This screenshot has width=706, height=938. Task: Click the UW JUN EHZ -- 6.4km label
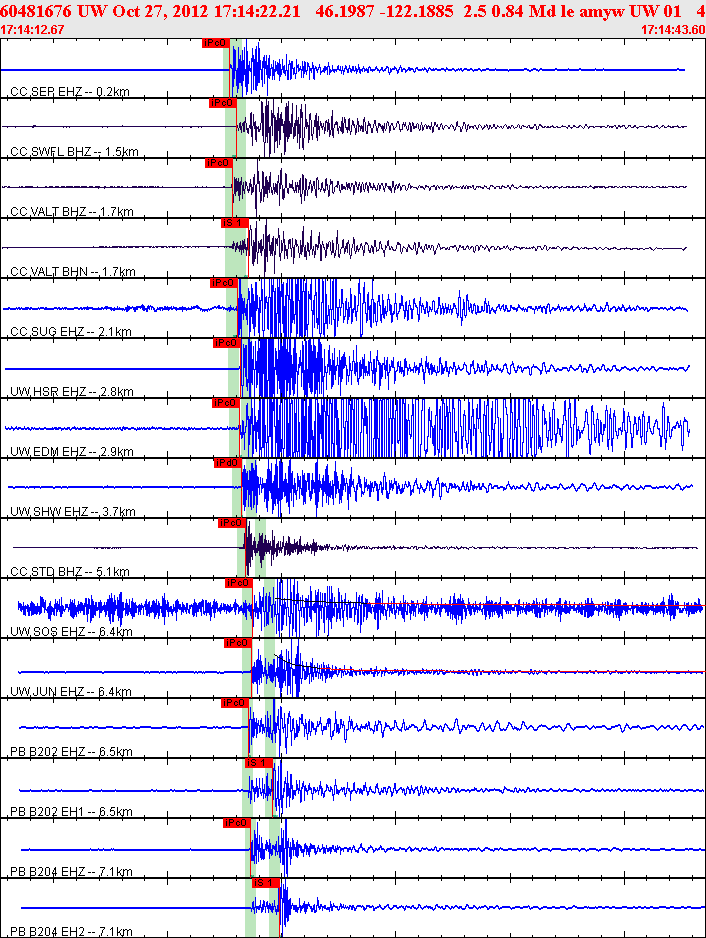71,692
